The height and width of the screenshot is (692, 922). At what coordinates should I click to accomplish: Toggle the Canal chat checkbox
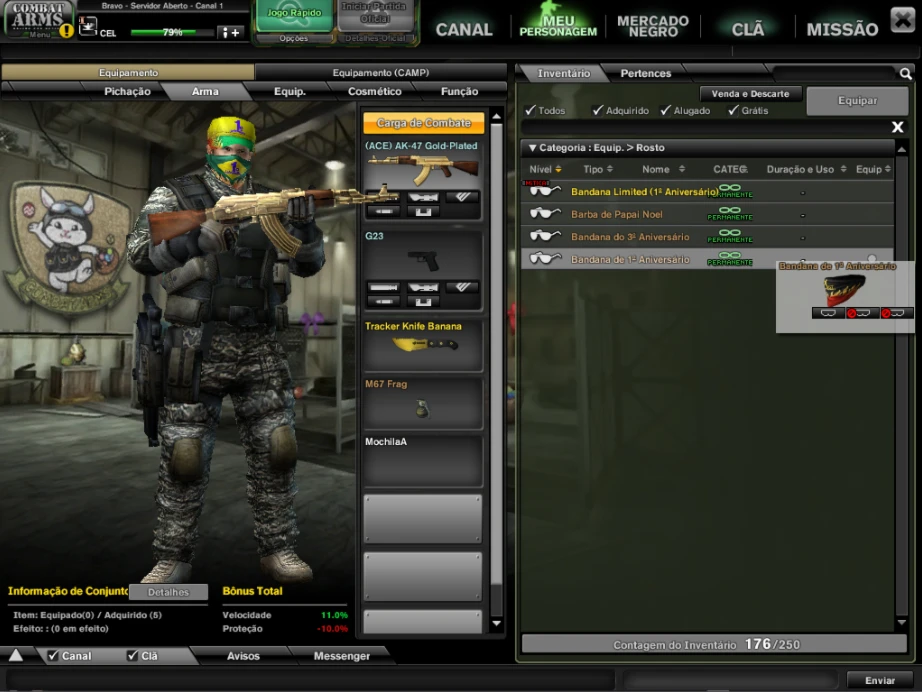(53, 656)
